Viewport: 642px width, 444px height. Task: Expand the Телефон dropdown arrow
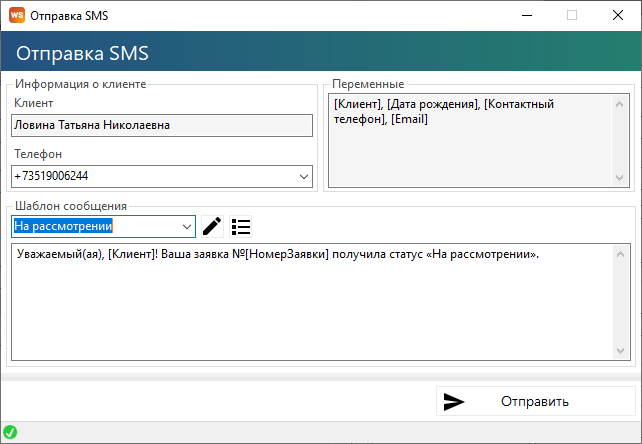coord(304,176)
